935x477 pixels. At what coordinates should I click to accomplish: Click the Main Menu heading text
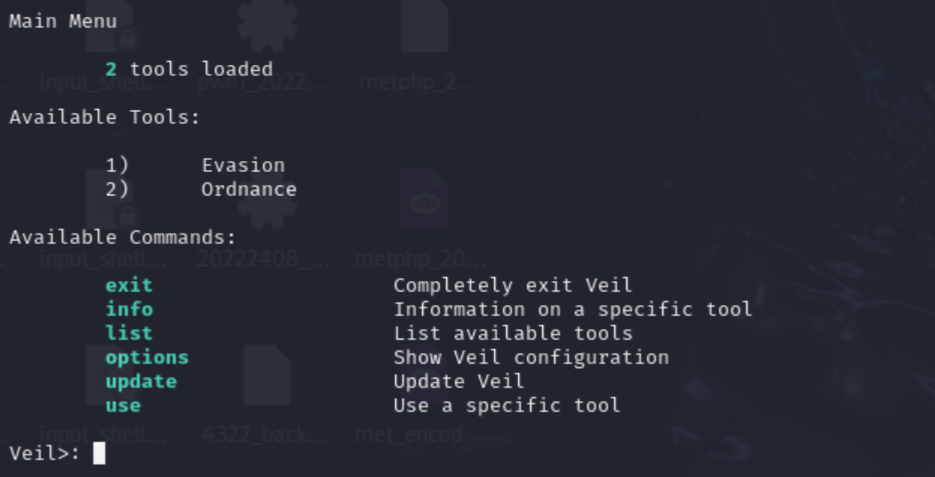pos(62,21)
